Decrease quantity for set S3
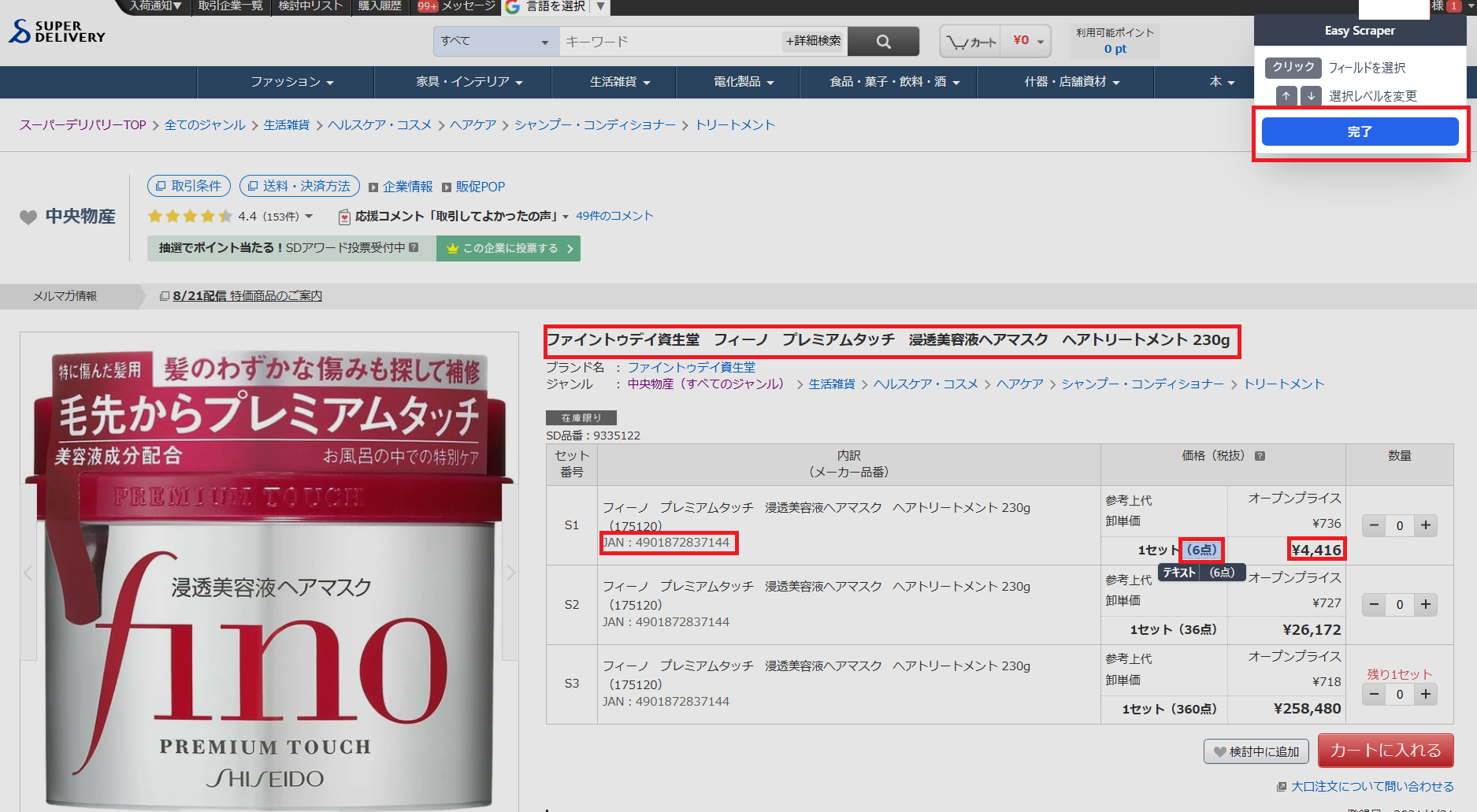Viewport: 1477px width, 812px height. (x=1374, y=694)
